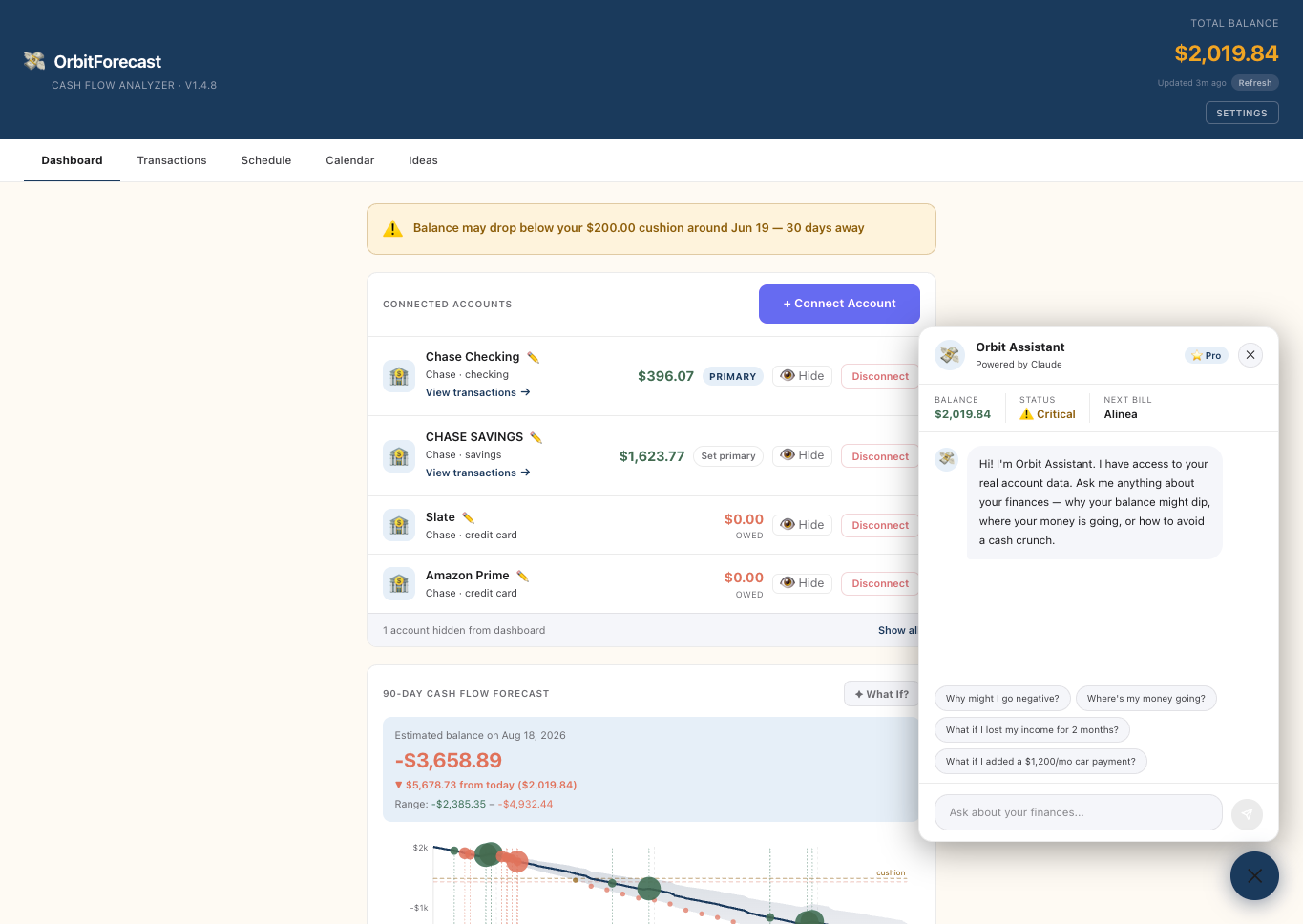Screen dimensions: 1303x924
Task: Ask about losing income for 2 months
Action: (x=1032, y=730)
